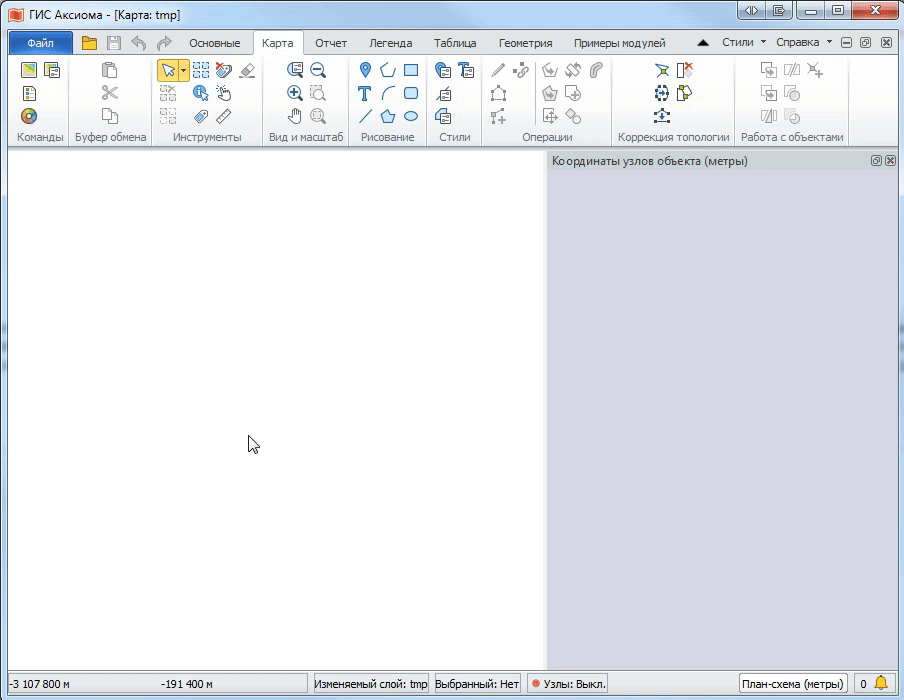Screen dimensions: 904x700
Task: Click the План-схема (метры) status button
Action: (792, 684)
